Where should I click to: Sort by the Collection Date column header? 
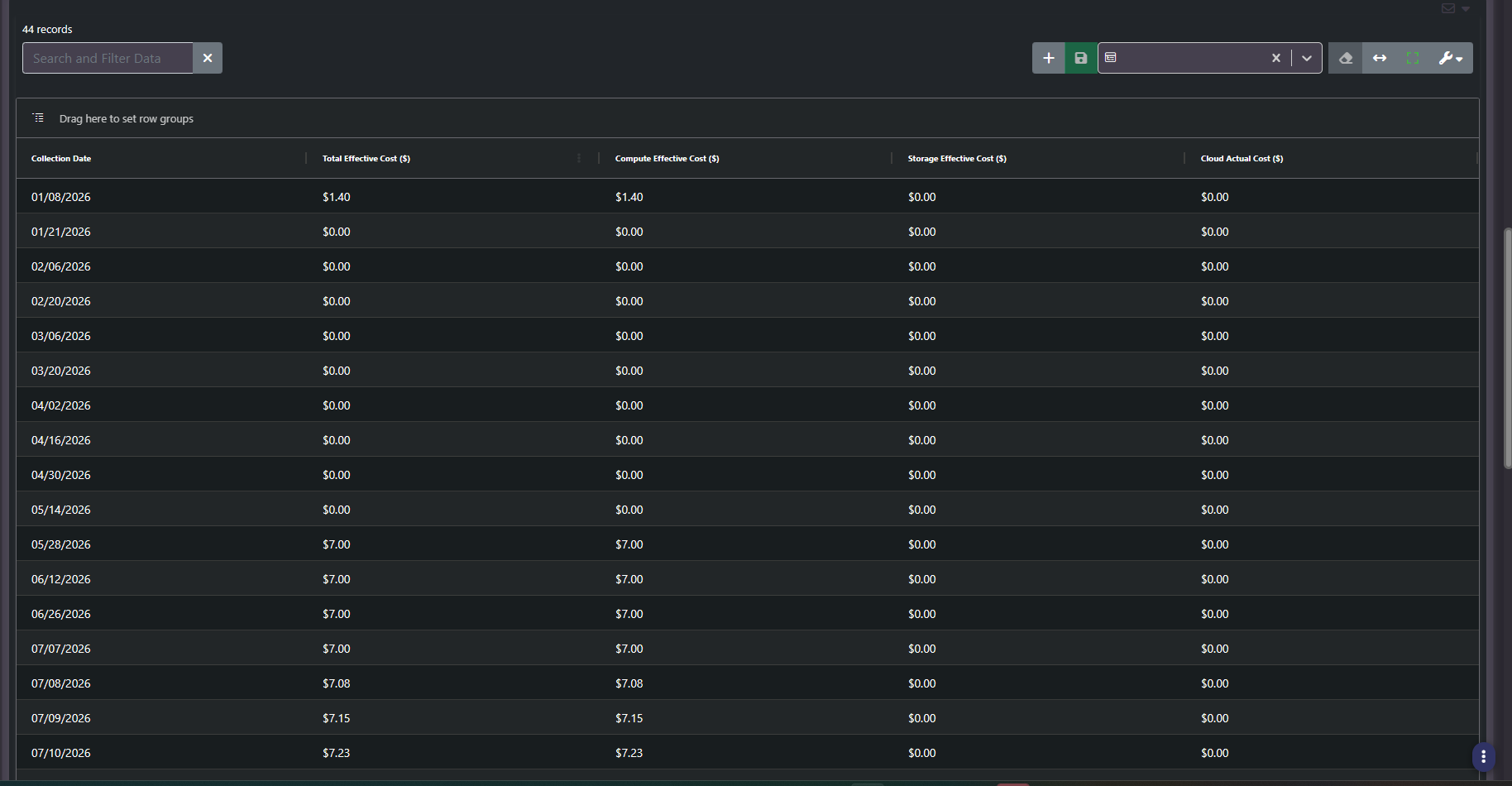click(61, 158)
